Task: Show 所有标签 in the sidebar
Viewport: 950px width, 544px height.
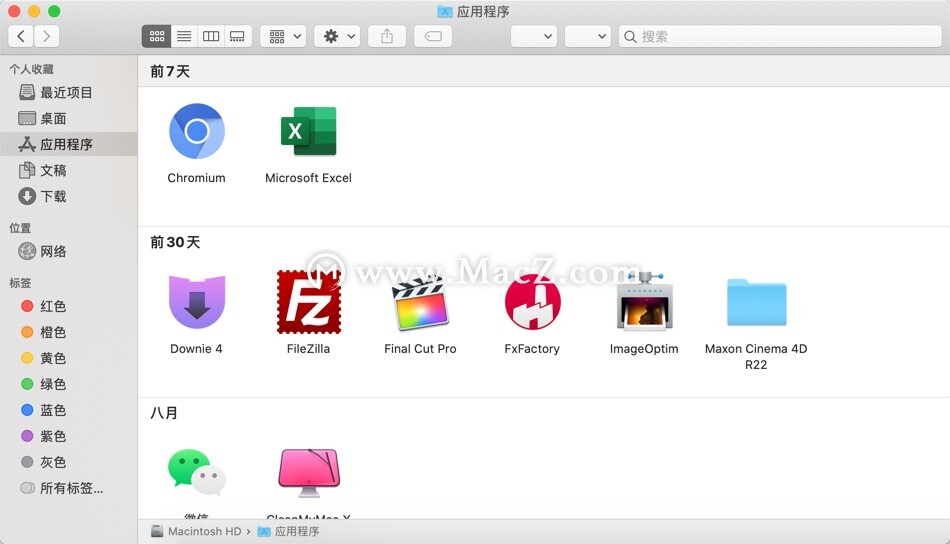Action: (68, 488)
